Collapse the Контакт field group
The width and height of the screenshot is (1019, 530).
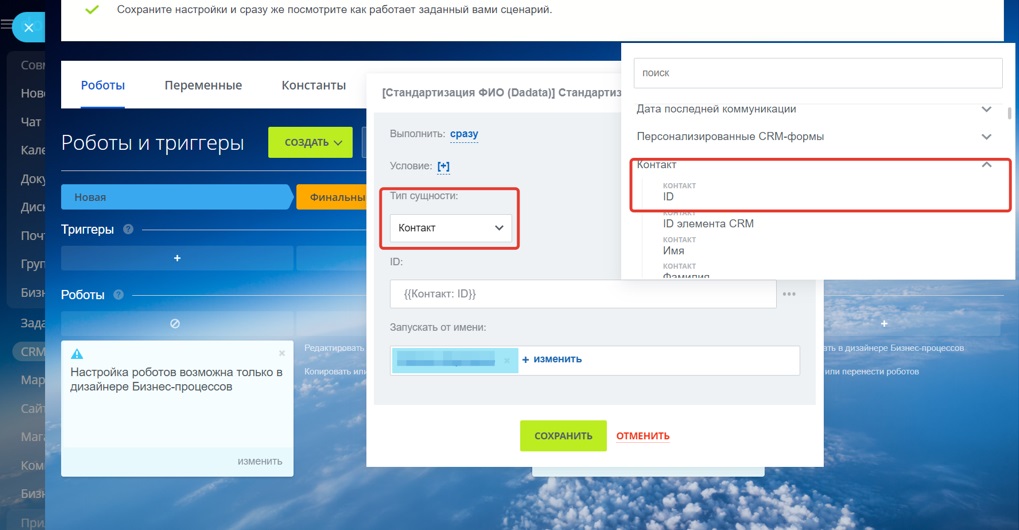986,165
